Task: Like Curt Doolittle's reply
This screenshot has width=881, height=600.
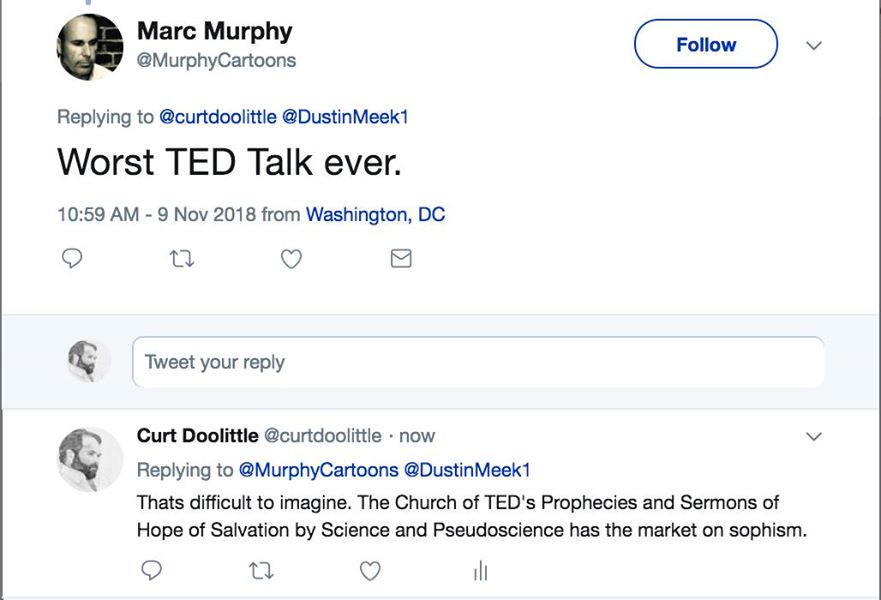Action: [x=370, y=570]
